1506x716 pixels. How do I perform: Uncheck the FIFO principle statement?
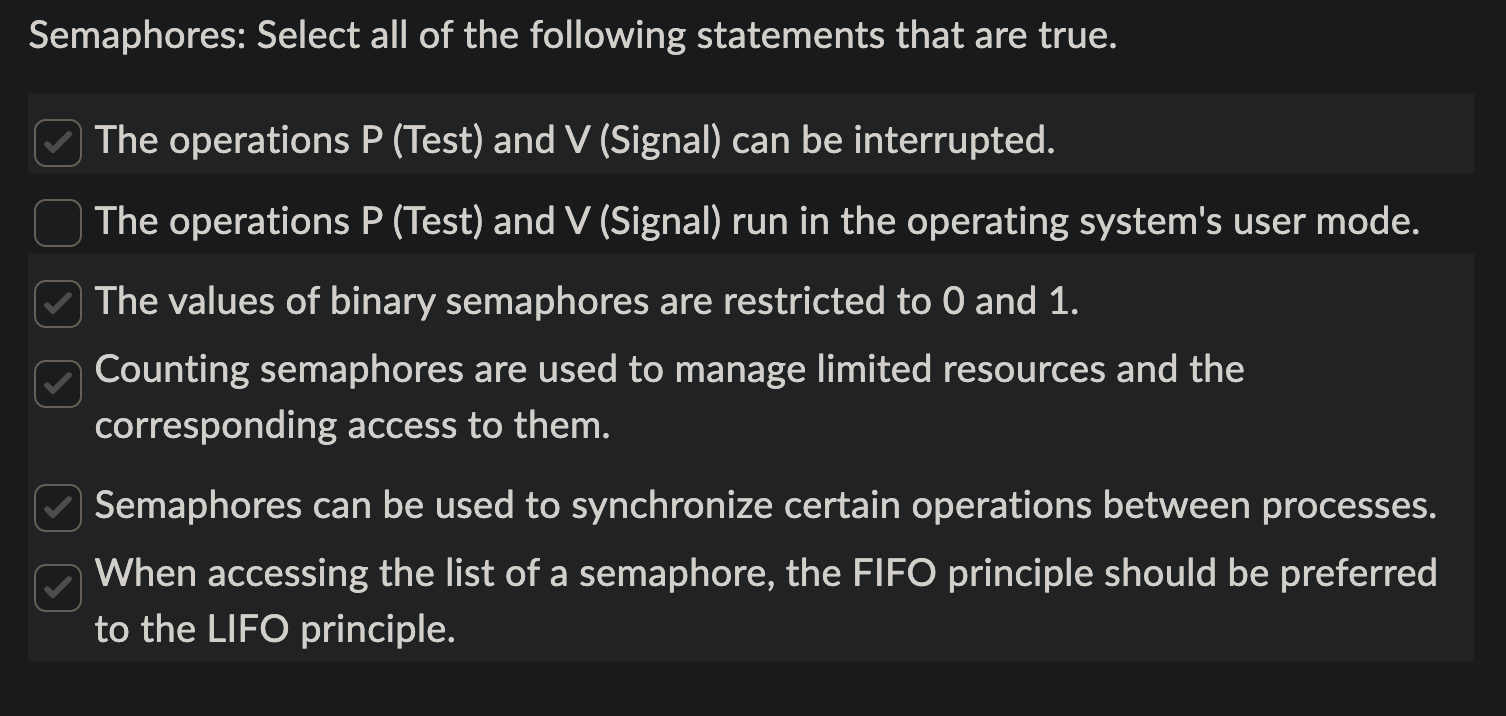pyautogui.click(x=57, y=588)
